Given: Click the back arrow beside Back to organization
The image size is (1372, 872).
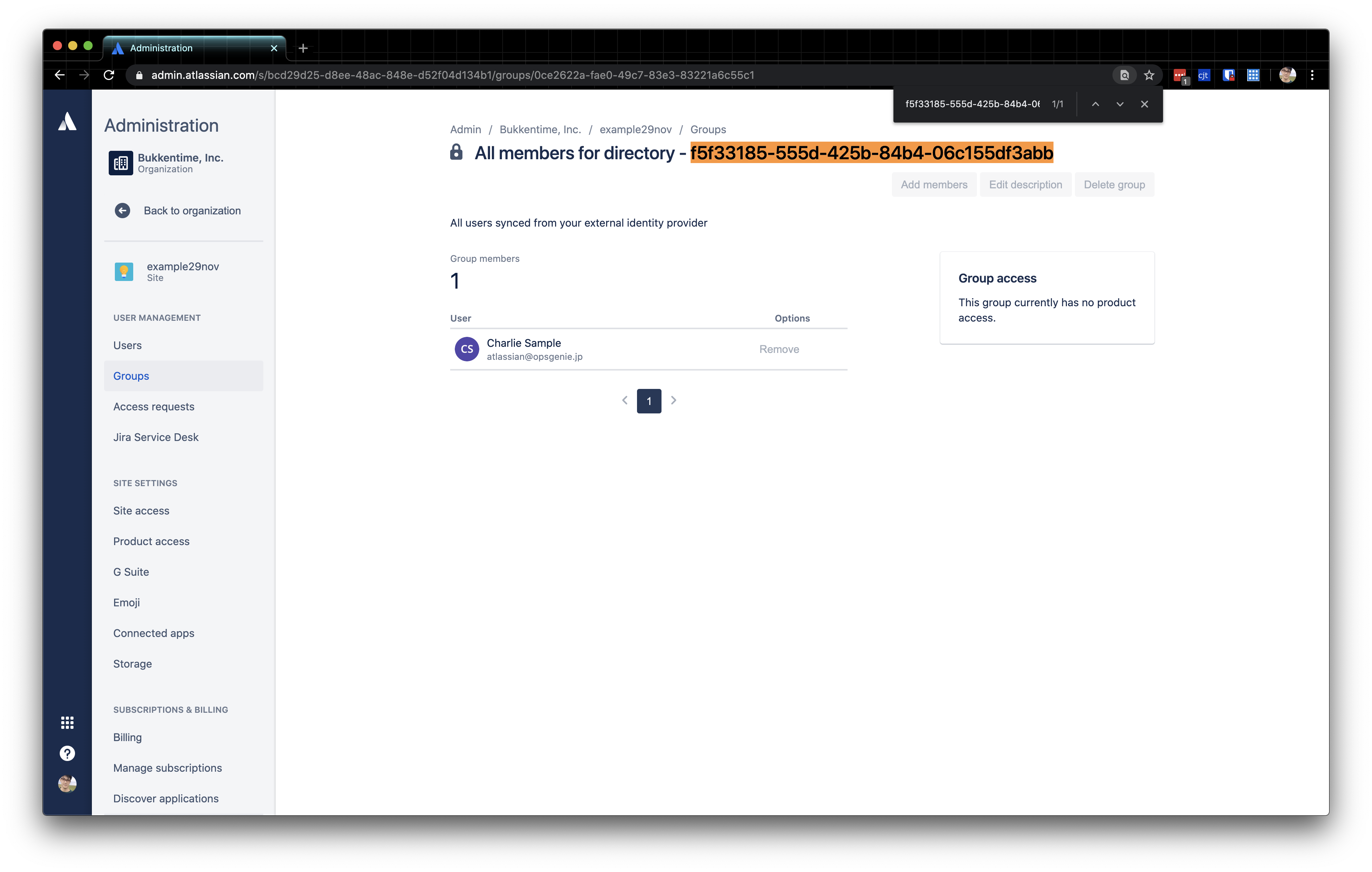Looking at the screenshot, I should point(122,211).
